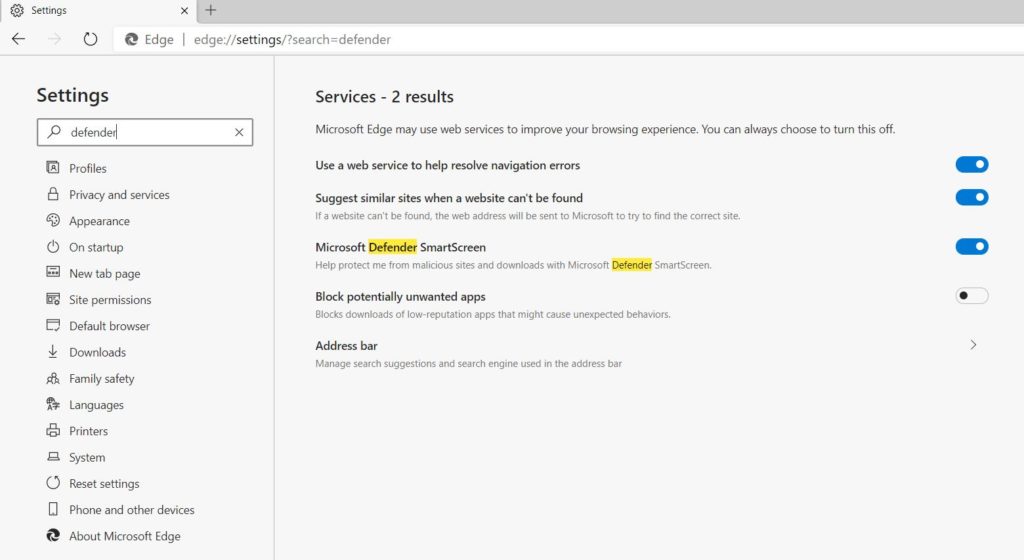
Task: Open Privacy and services section
Action: [x=119, y=194]
